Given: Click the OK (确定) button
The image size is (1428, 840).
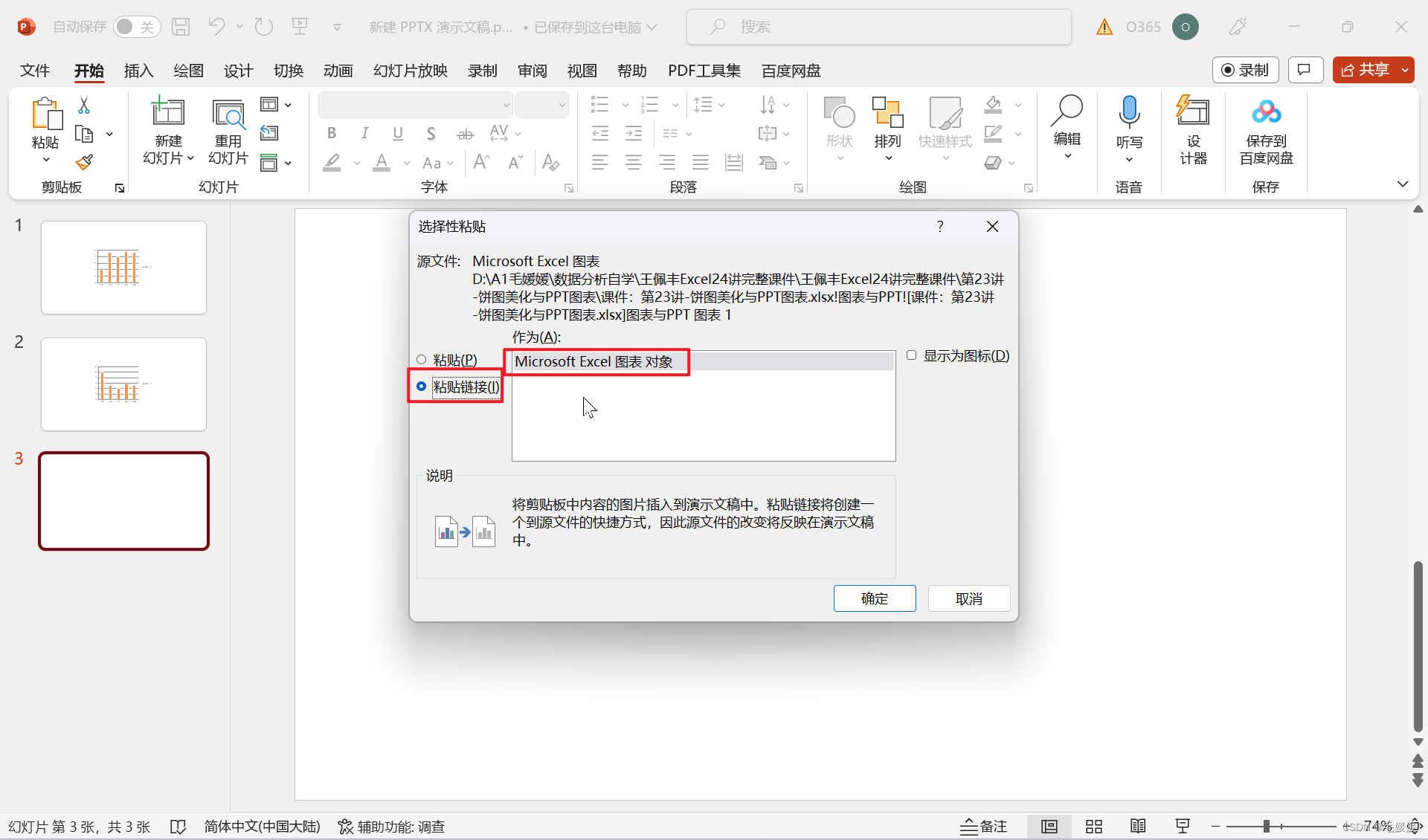Looking at the screenshot, I should pos(874,598).
